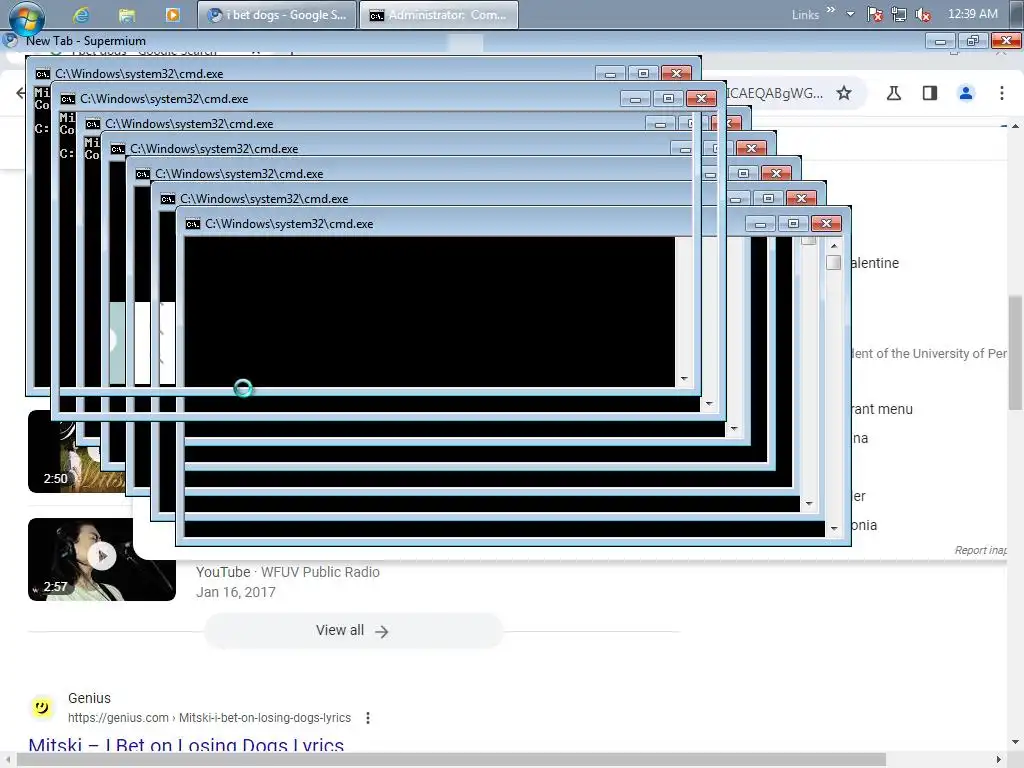Expand the Links toolbar chevron
The height and width of the screenshot is (768, 1024).
tap(831, 10)
